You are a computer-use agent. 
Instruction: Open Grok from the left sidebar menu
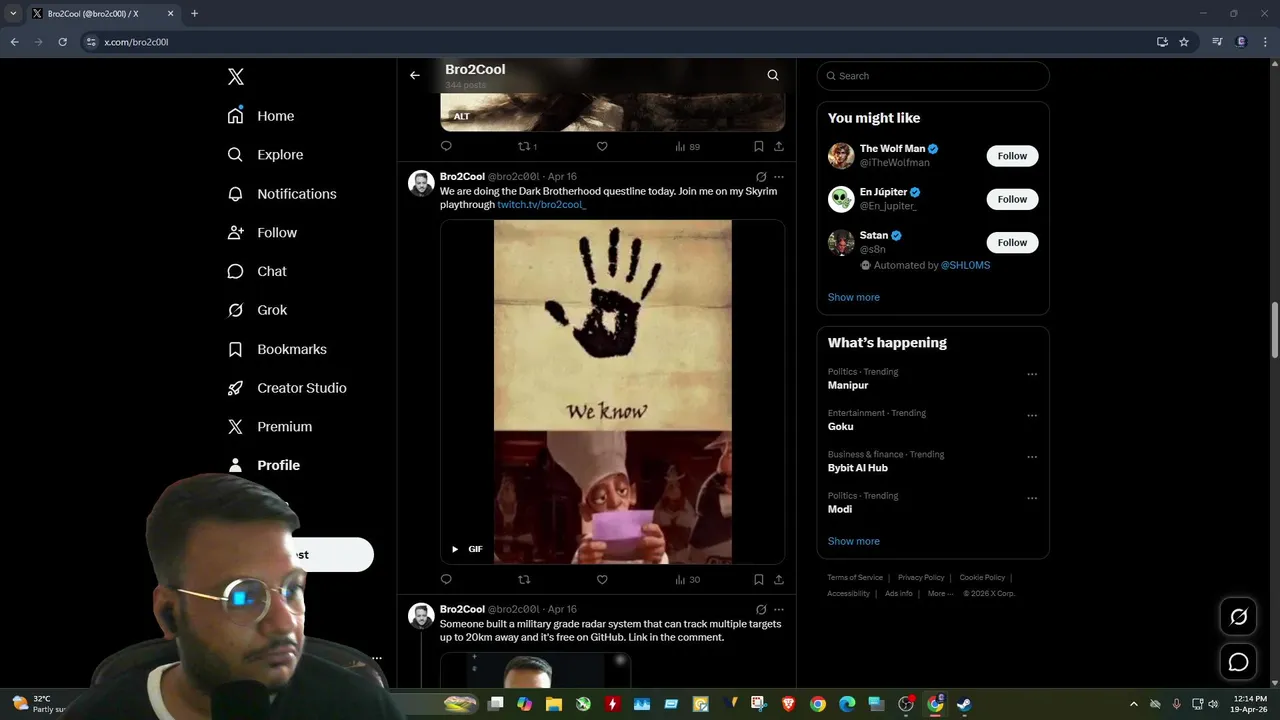pos(257,310)
